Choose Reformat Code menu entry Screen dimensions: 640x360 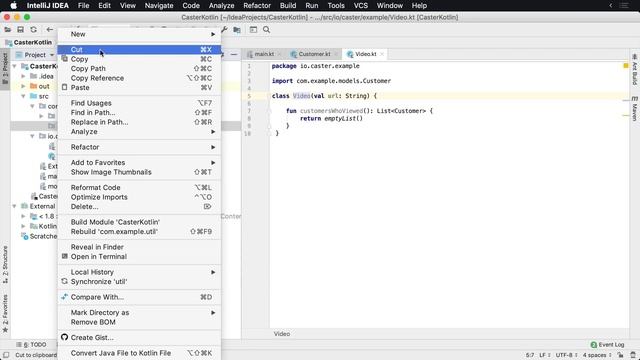[139, 187]
